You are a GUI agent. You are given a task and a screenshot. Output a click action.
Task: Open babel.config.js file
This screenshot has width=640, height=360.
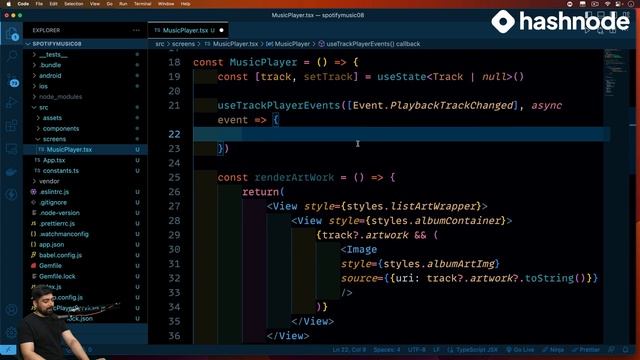coord(86,255)
